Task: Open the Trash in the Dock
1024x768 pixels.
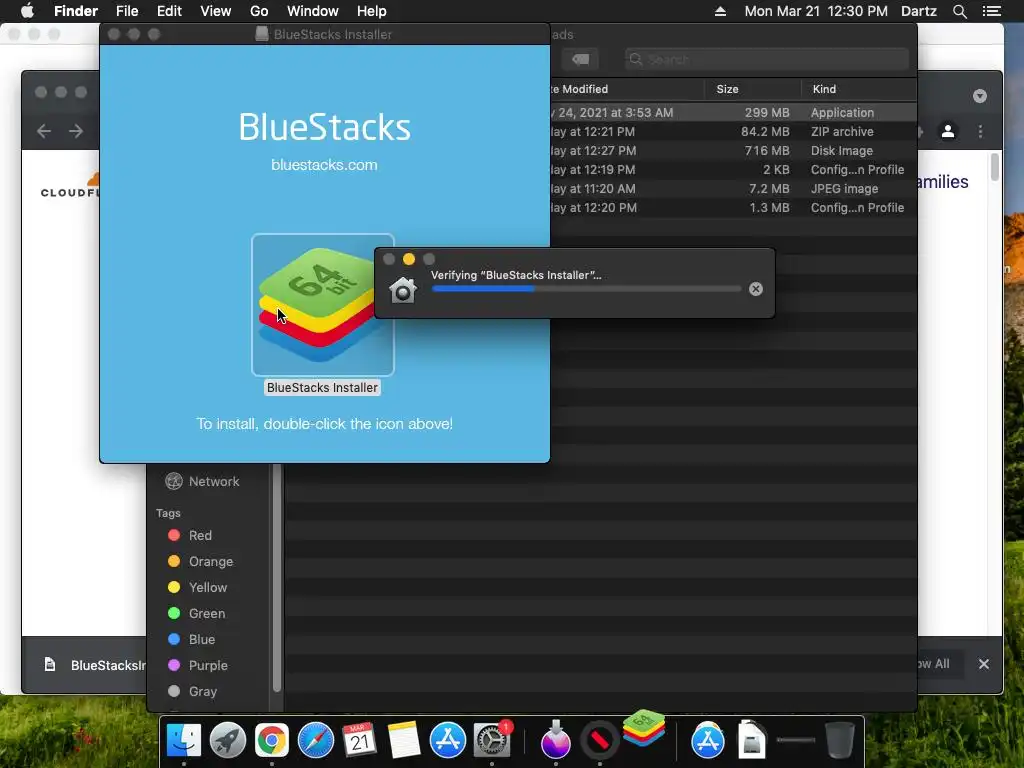Action: pyautogui.click(x=840, y=740)
